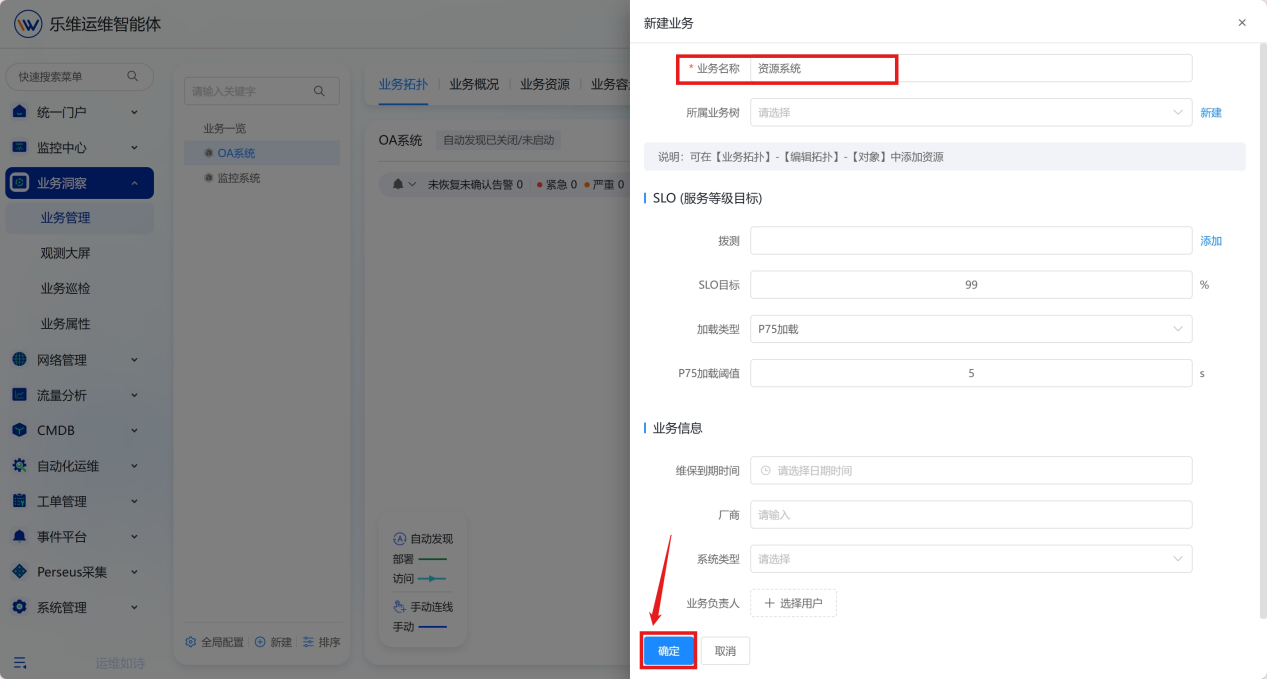Expand the 监控中心 menu chevron
This screenshot has height=679, width=1267.
click(x=135, y=147)
